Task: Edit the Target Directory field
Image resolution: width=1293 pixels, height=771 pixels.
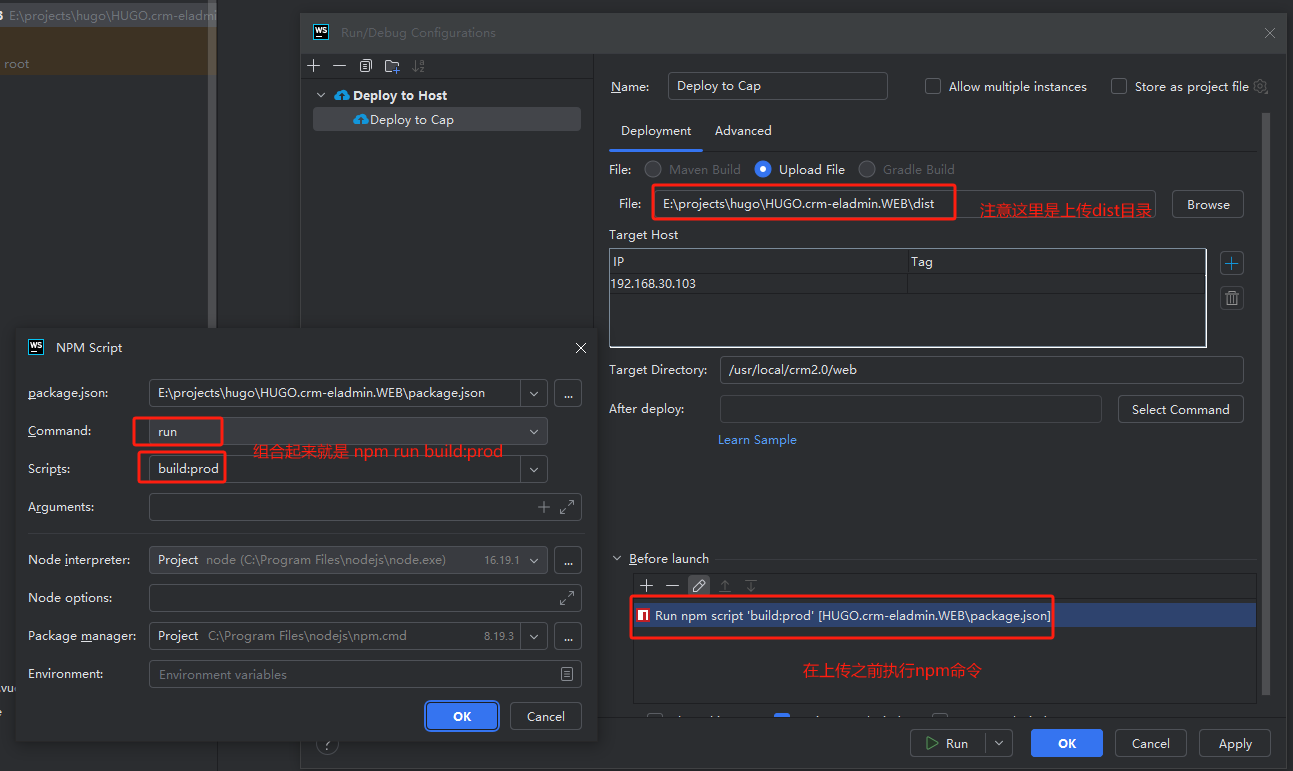Action: [x=981, y=370]
